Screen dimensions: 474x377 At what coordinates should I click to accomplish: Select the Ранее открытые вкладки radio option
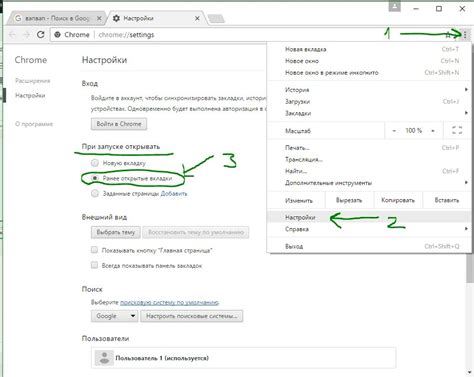(x=95, y=178)
